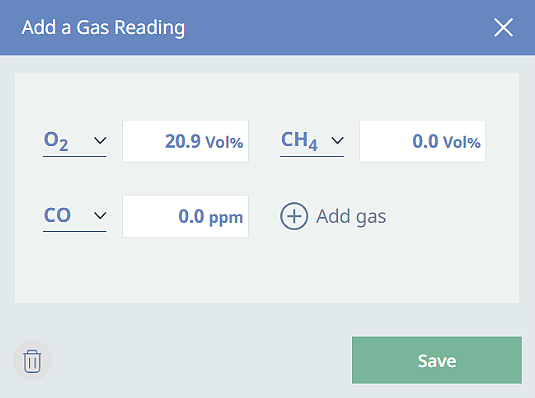535x398 pixels.
Task: Click the circled plus icon
Action: point(294,216)
